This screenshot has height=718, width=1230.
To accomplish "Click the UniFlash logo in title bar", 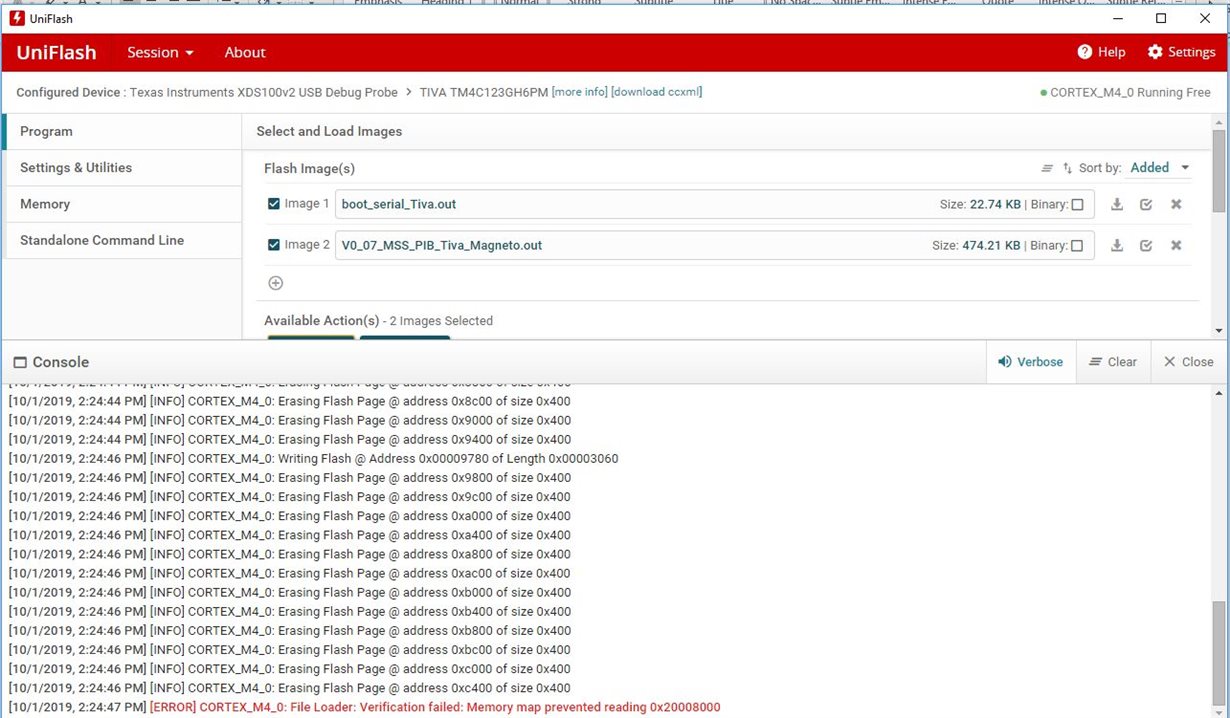I will tap(17, 18).
